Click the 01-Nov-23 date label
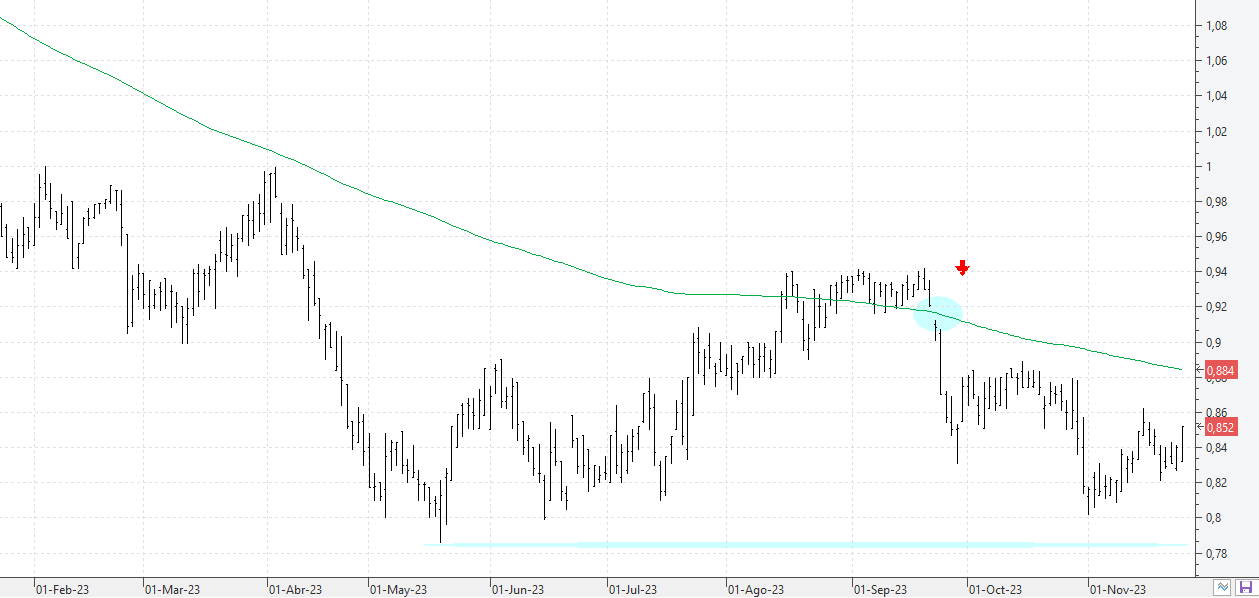 (x=1118, y=590)
